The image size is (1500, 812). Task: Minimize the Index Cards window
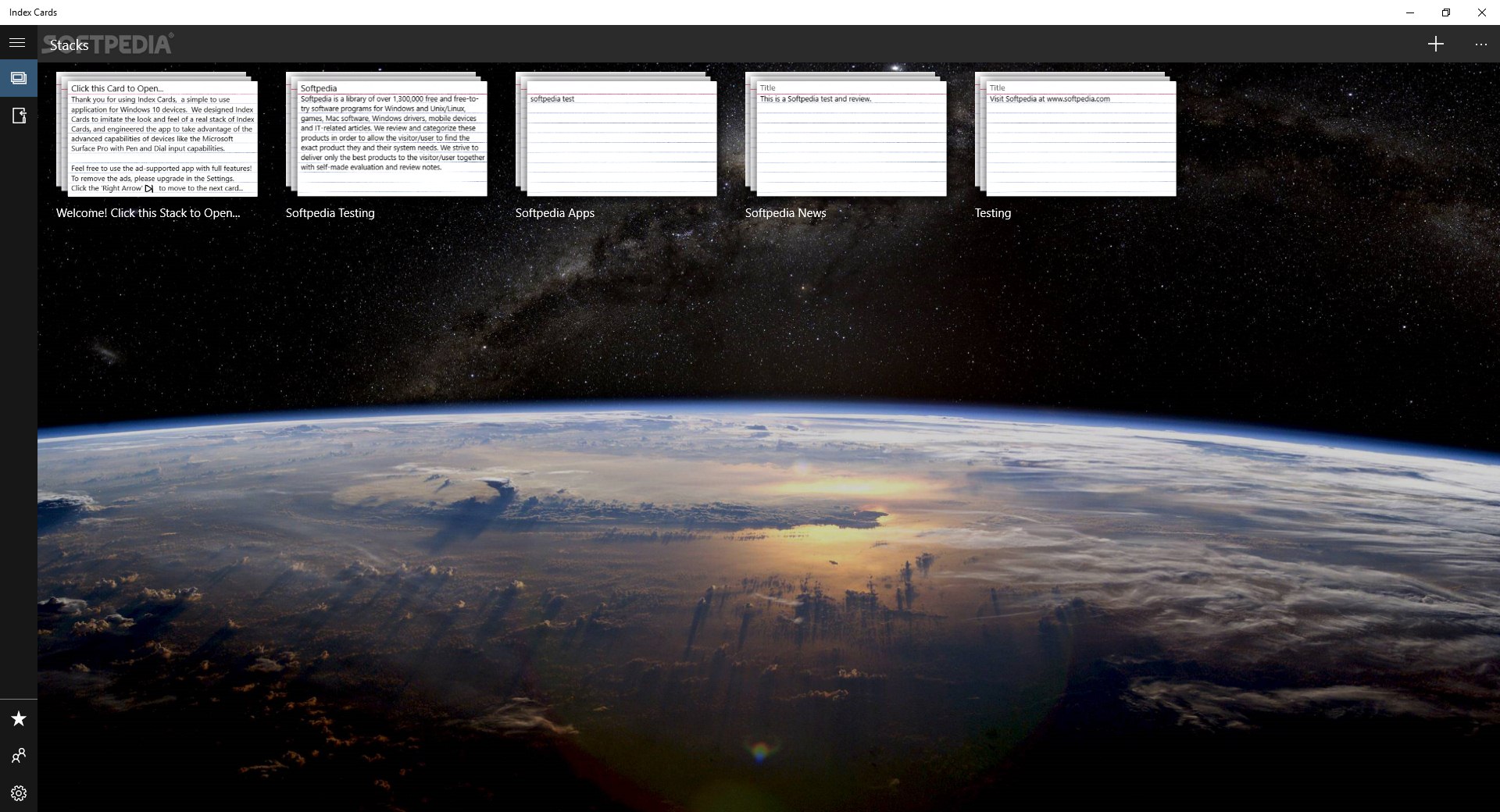point(1410,12)
